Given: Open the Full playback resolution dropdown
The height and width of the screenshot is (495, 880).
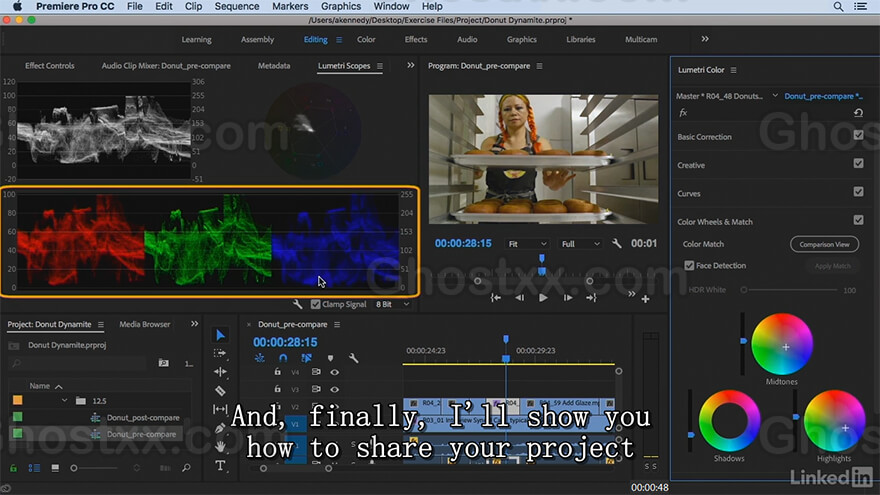Looking at the screenshot, I should pos(580,244).
